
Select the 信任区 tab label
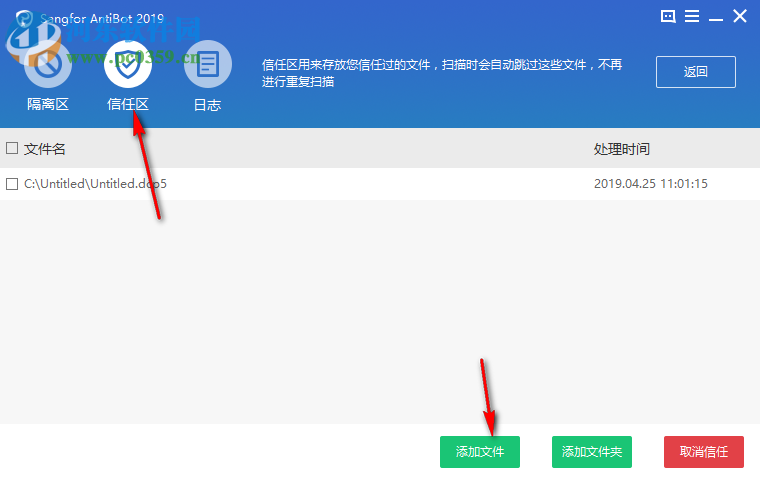(x=128, y=104)
